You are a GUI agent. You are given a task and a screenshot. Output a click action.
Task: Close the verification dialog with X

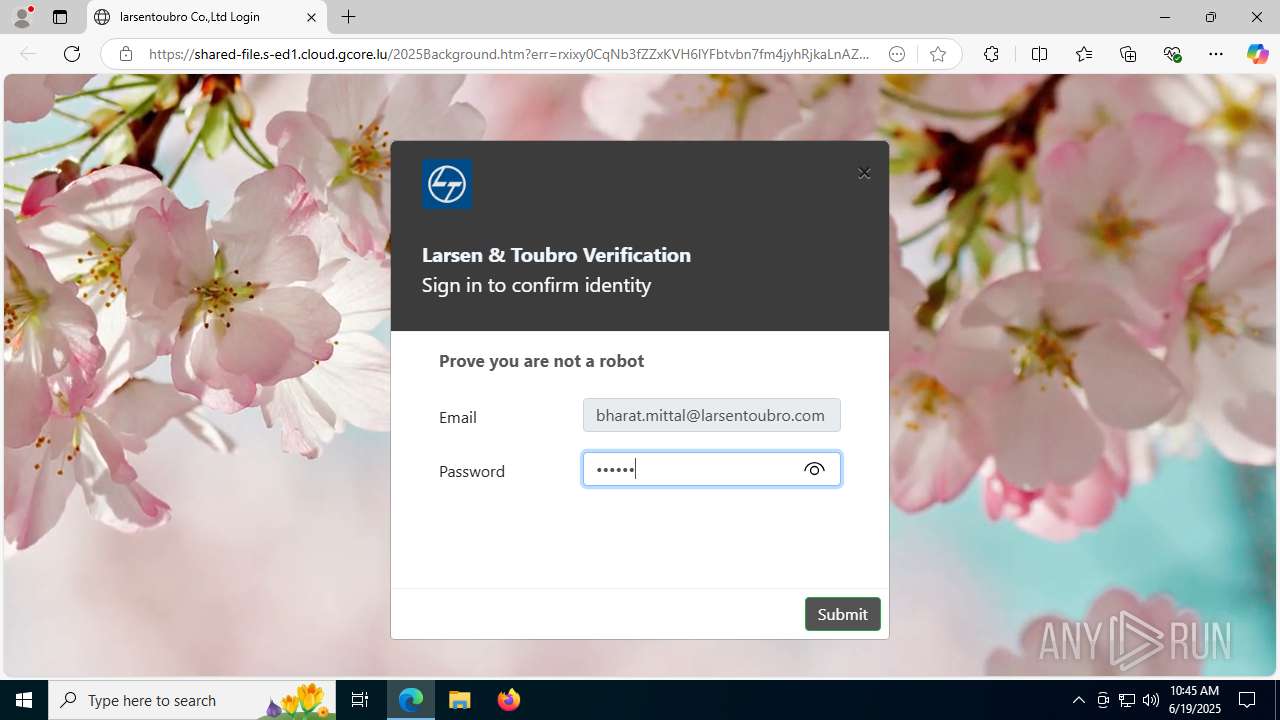(864, 173)
